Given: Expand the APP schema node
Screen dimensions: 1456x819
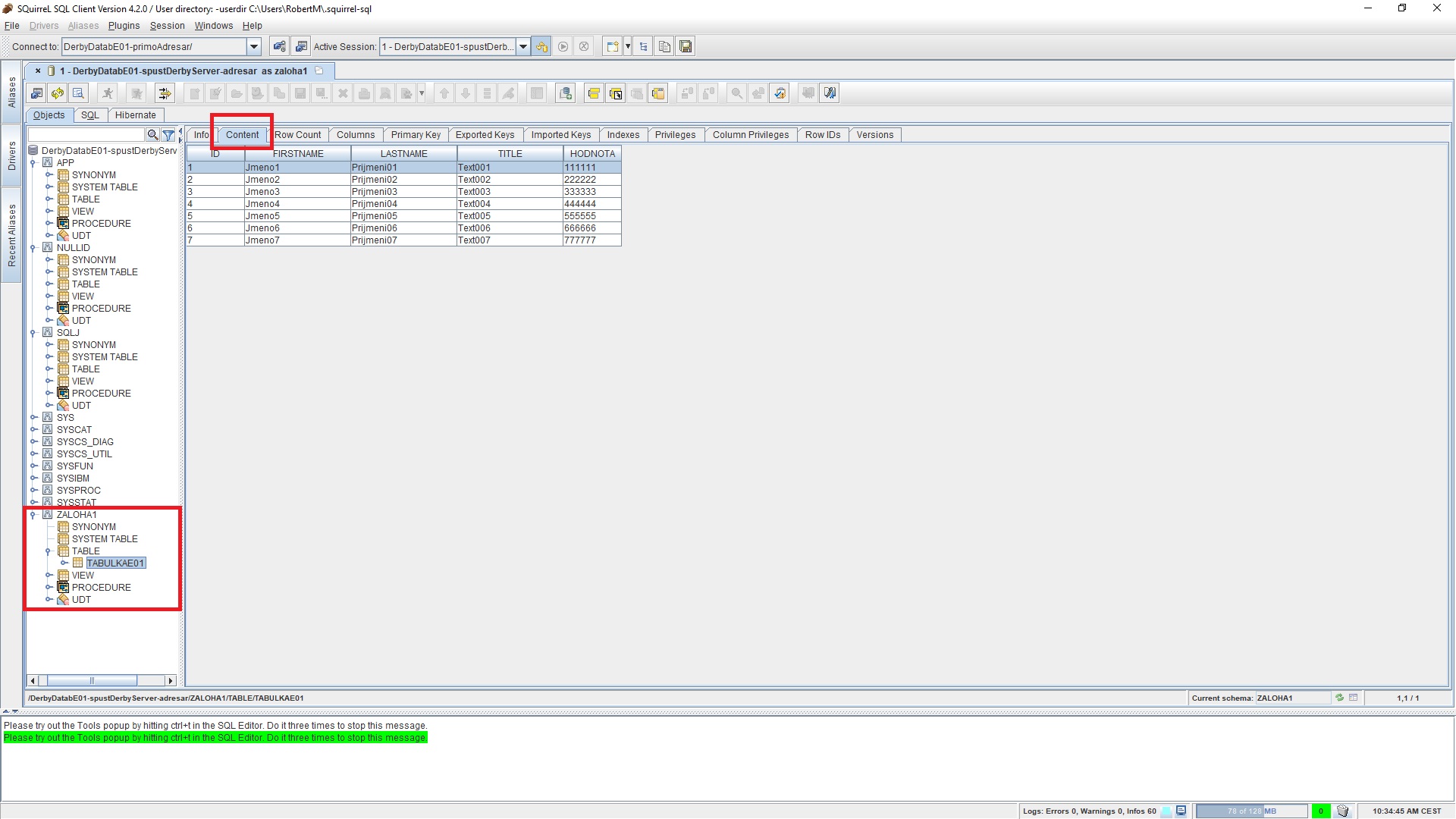Looking at the screenshot, I should [33, 162].
